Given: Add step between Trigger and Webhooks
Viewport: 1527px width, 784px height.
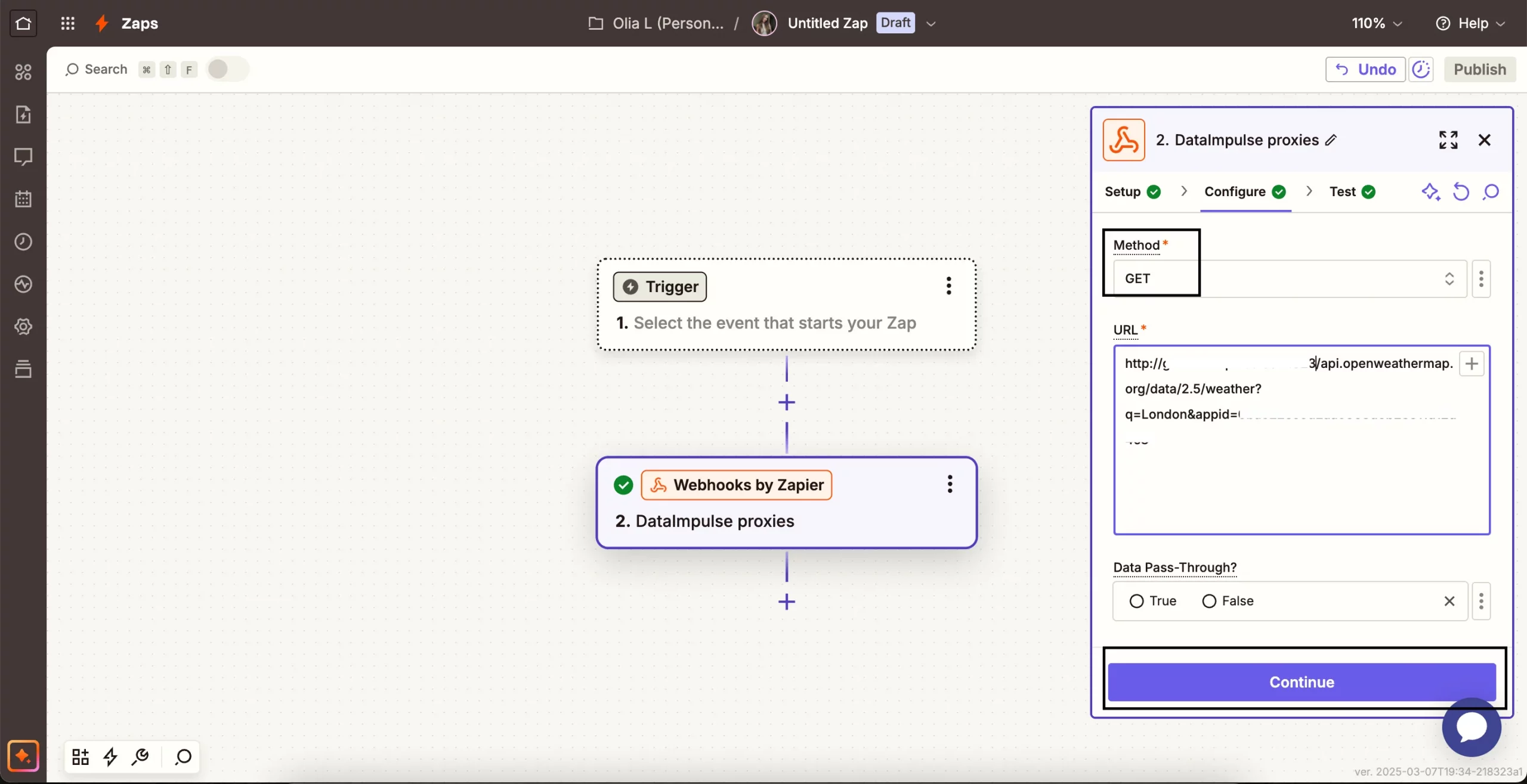Looking at the screenshot, I should pyautogui.click(x=787, y=402).
